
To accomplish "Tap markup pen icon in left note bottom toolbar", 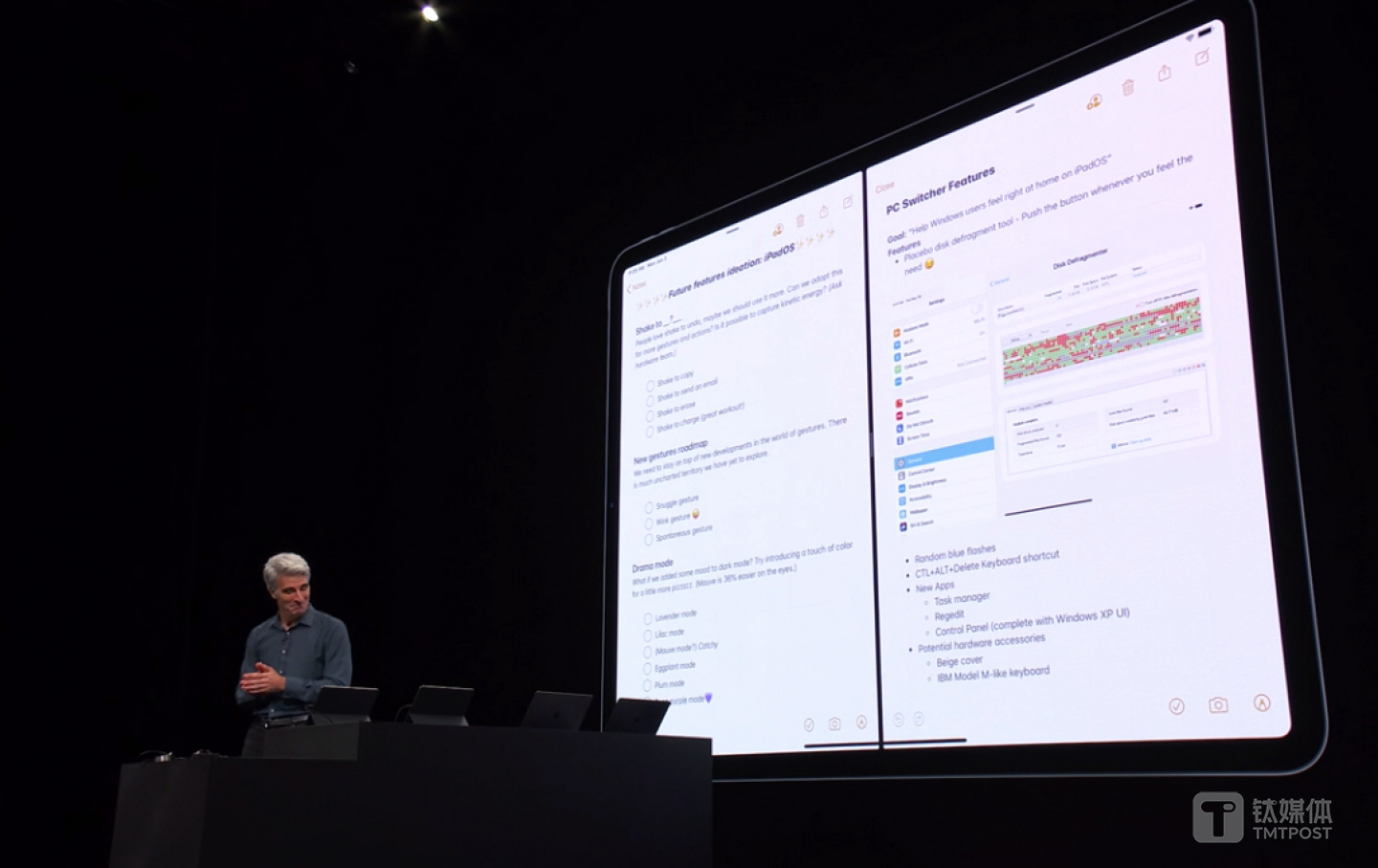I will click(x=861, y=723).
